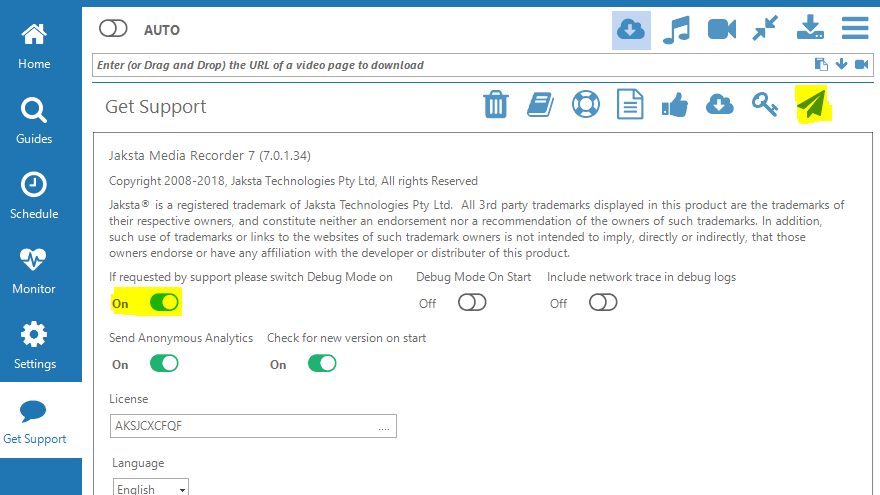Screen dimensions: 880x495
Task: Click the small camera icon in URL bar
Action: [861, 65]
